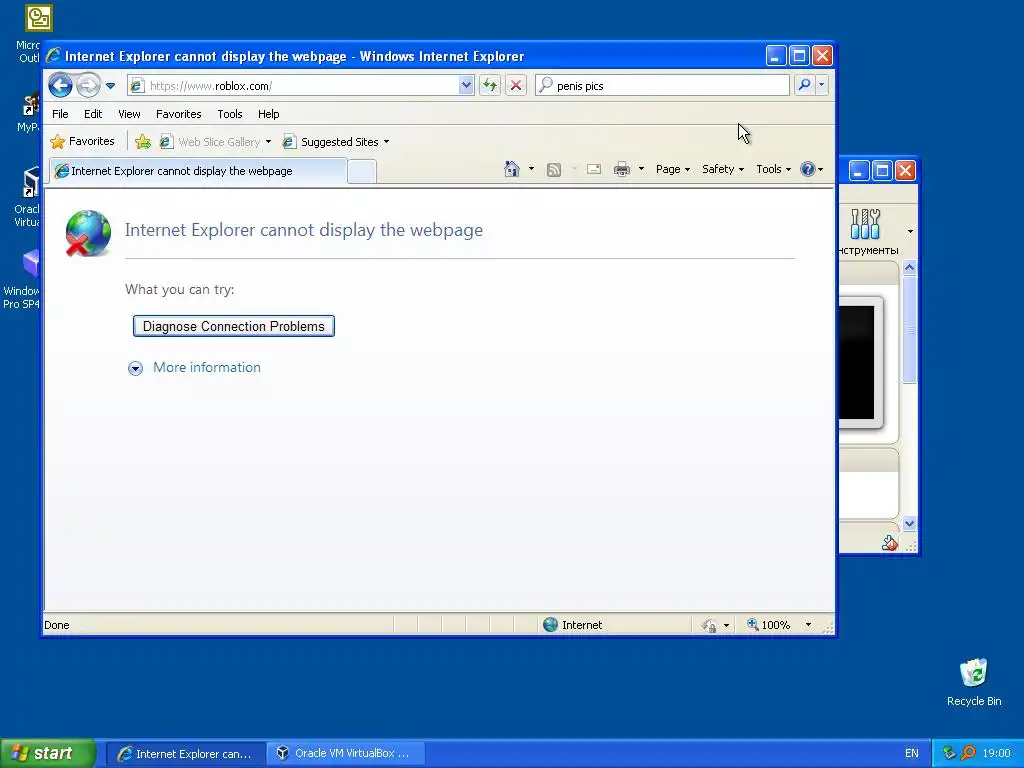This screenshot has width=1024, height=768.
Task: Click the black preview thumbnail in background window
Action: click(x=856, y=362)
